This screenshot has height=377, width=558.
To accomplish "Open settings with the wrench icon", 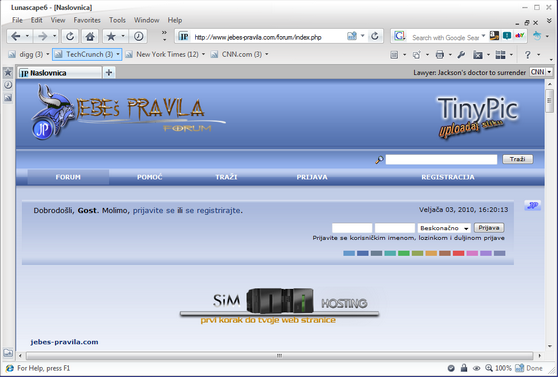I will [x=461, y=54].
